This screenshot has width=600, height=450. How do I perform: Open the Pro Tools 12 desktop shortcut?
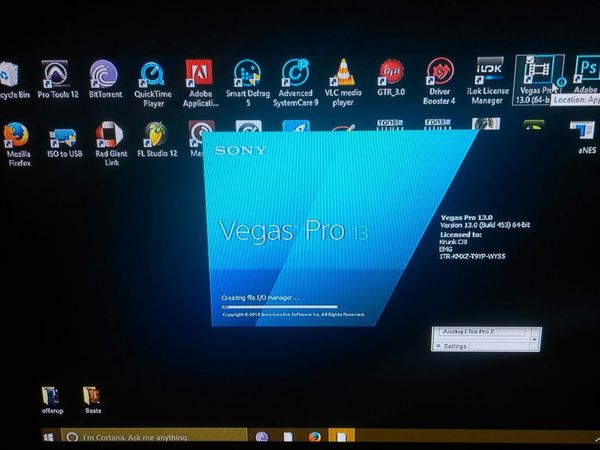click(57, 80)
